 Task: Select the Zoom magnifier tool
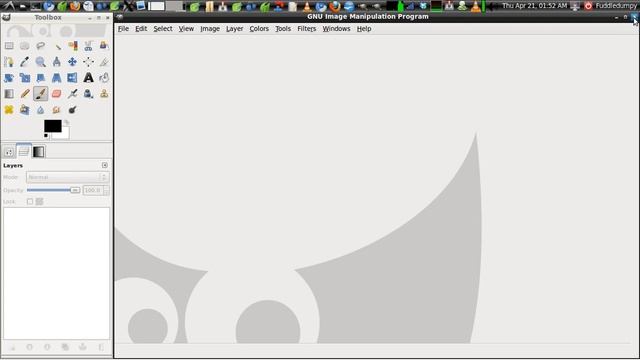click(40, 62)
